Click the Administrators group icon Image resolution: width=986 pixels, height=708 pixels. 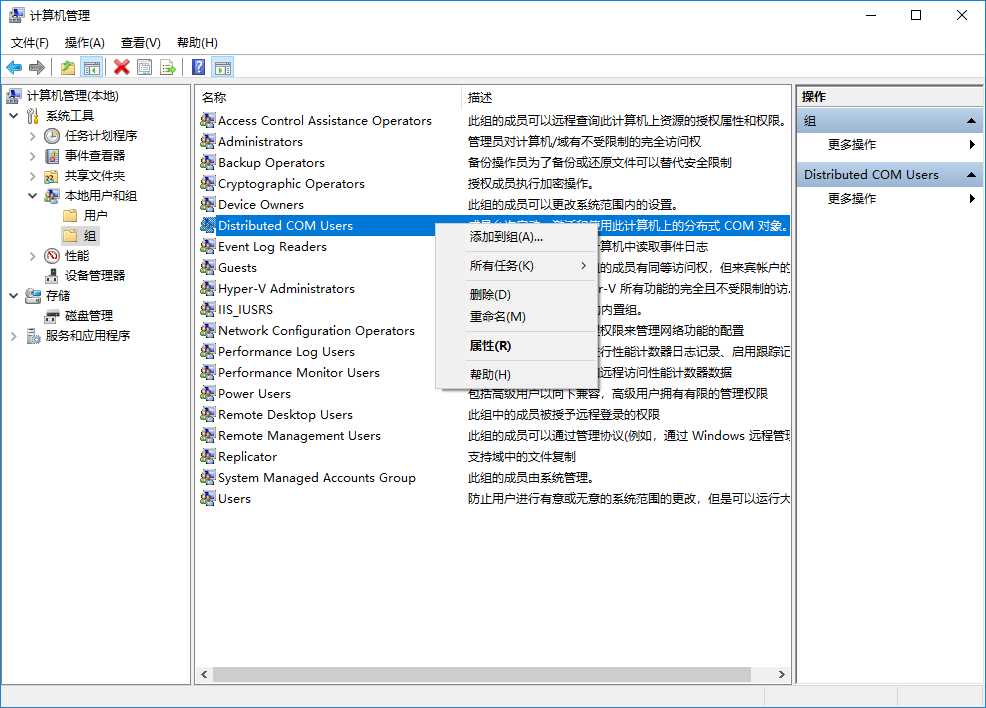(x=208, y=141)
